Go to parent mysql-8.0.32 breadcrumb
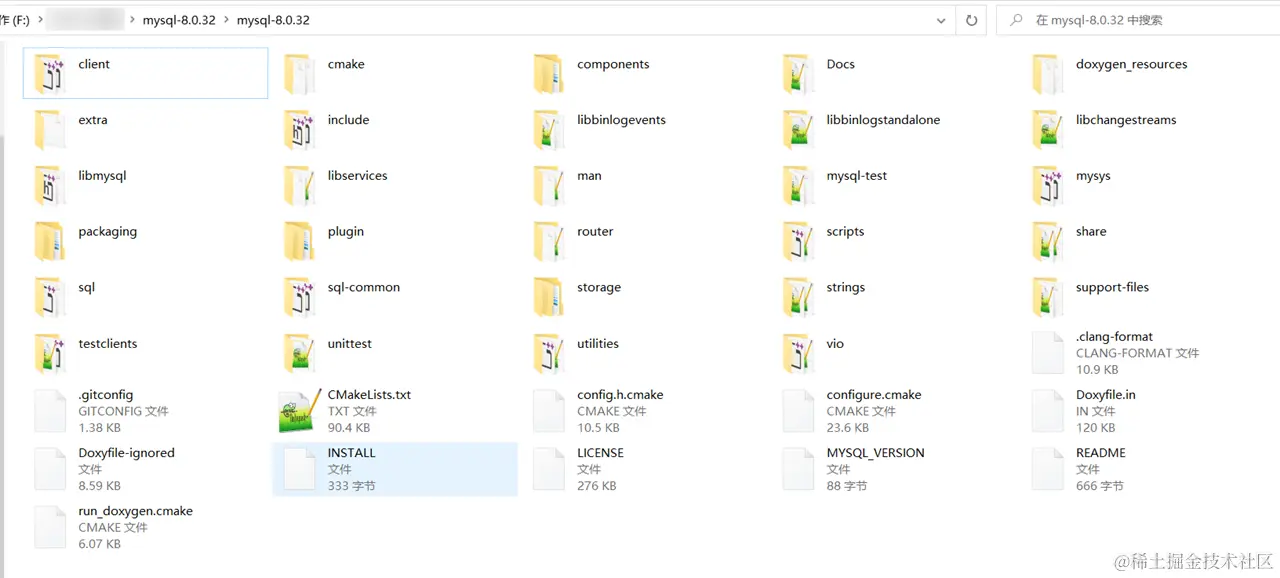Image resolution: width=1280 pixels, height=578 pixels. pos(179,20)
